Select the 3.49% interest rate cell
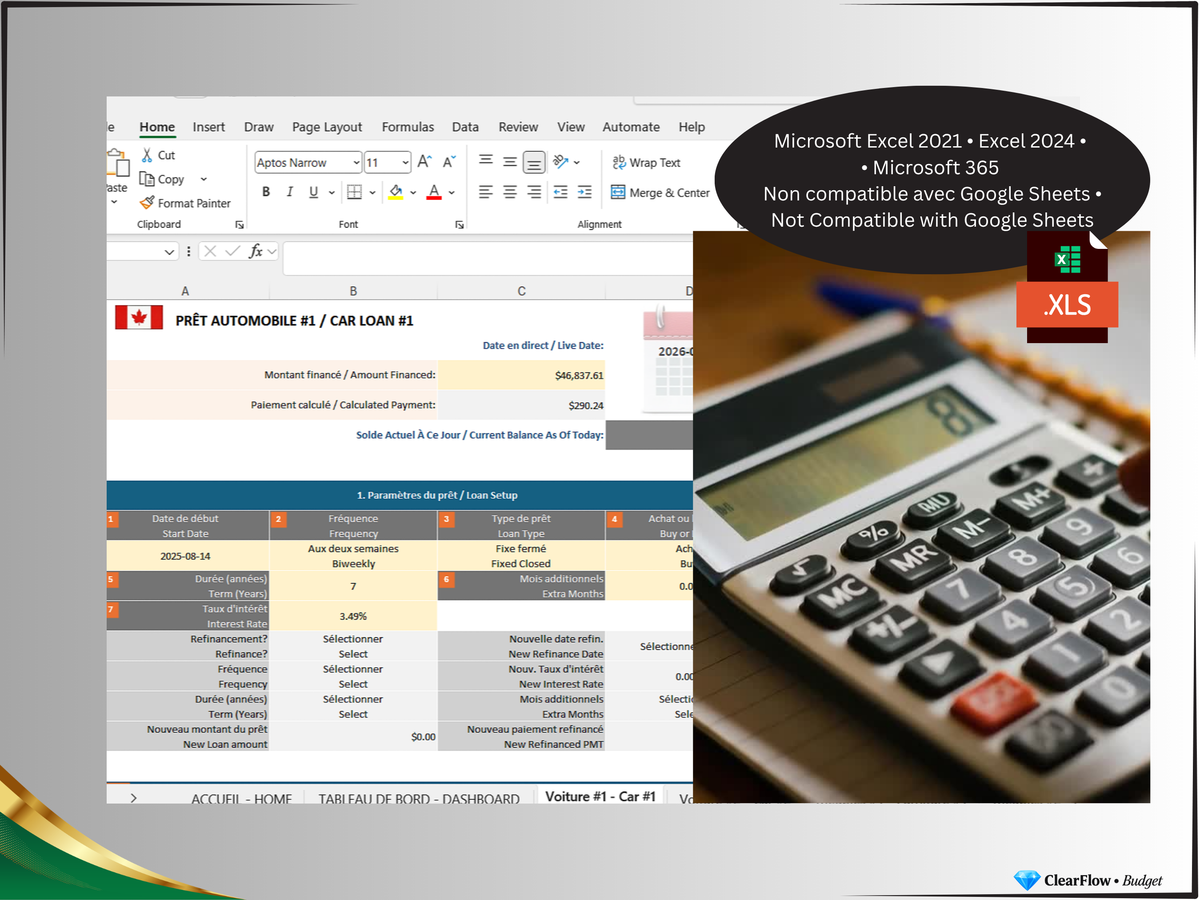The image size is (1200, 900). click(x=353, y=616)
